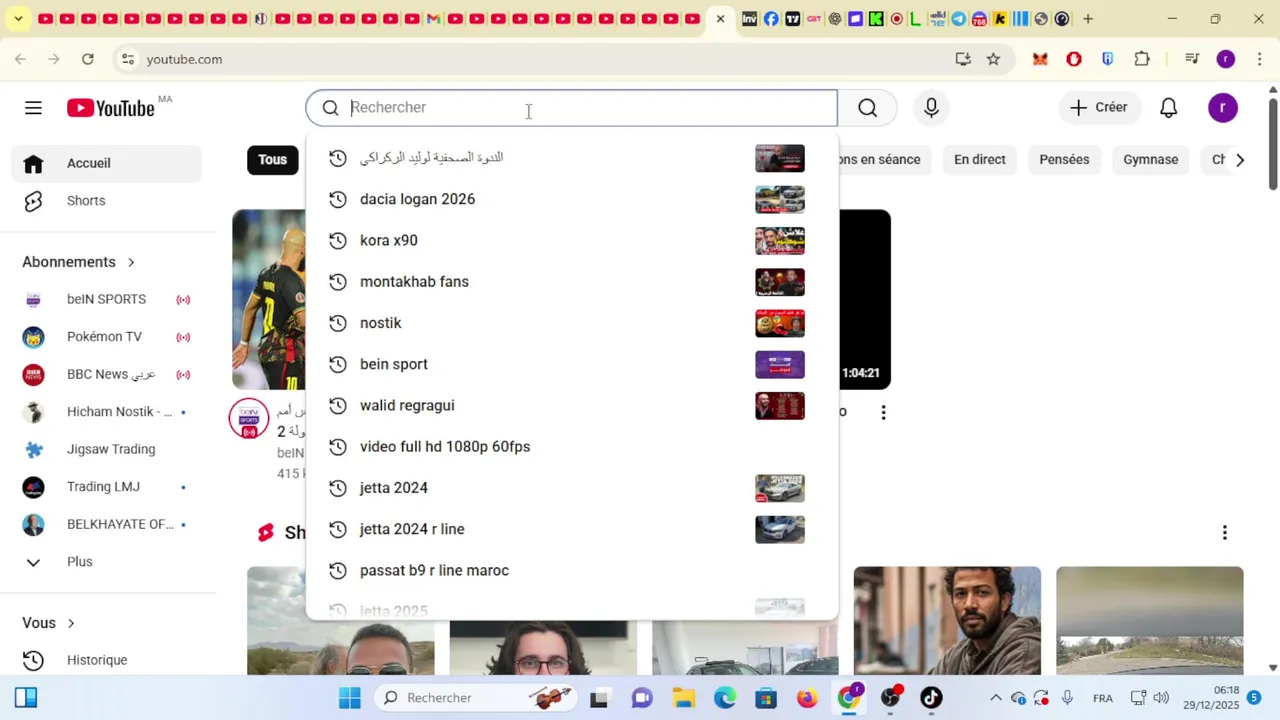Screen dimensions: 1280x720
Task: Choose the passat b9 r line maroc suggestion
Action: click(571, 571)
